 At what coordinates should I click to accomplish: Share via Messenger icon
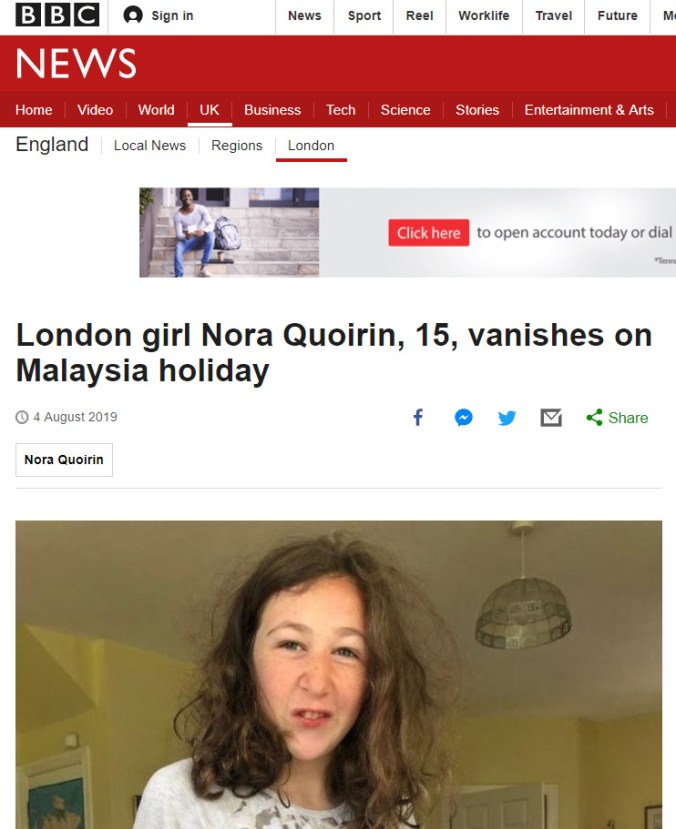tap(464, 418)
